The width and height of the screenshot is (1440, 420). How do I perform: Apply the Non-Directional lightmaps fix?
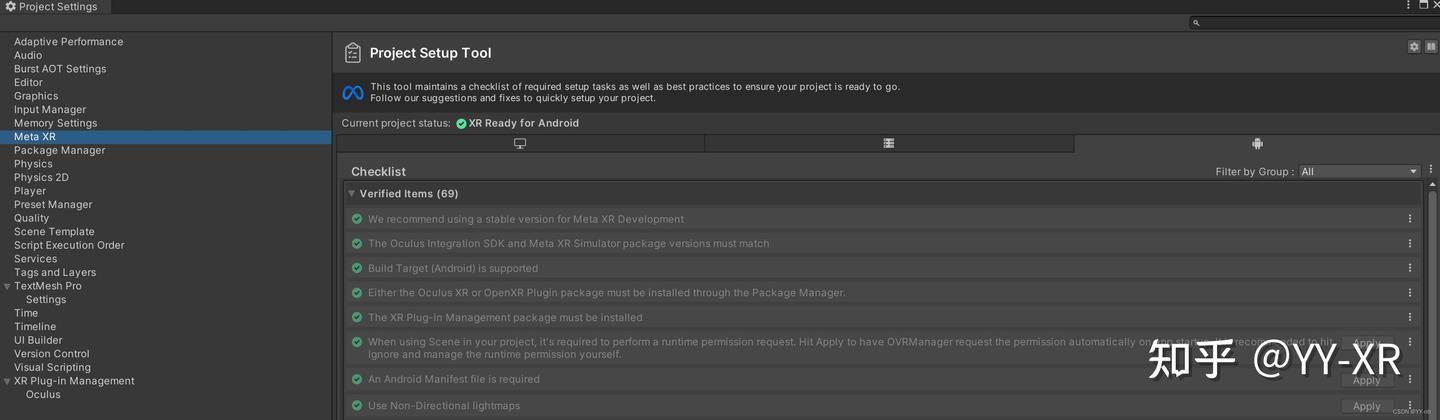point(1366,406)
